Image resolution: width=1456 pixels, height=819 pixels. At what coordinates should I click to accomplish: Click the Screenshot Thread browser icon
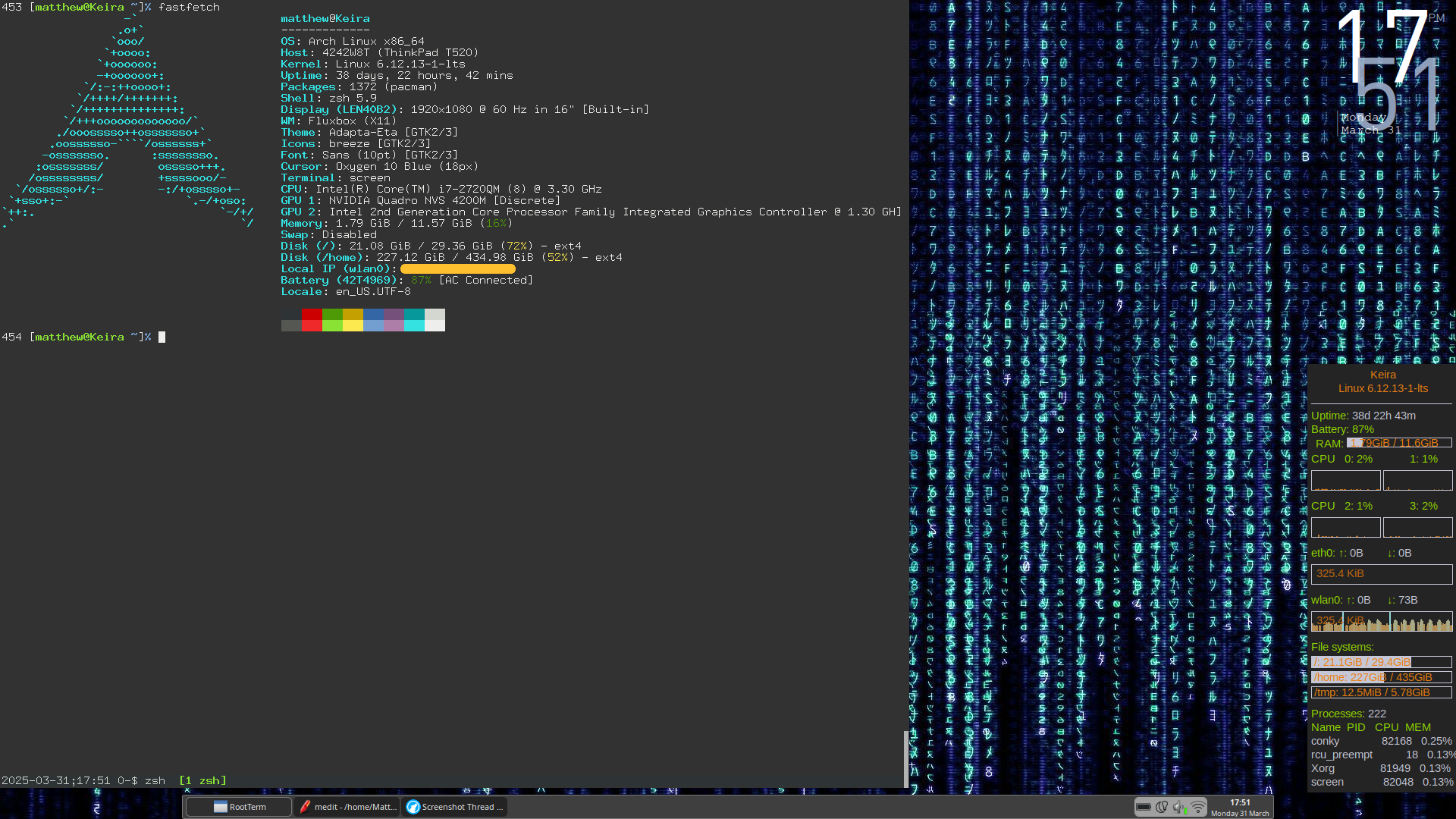pos(413,807)
